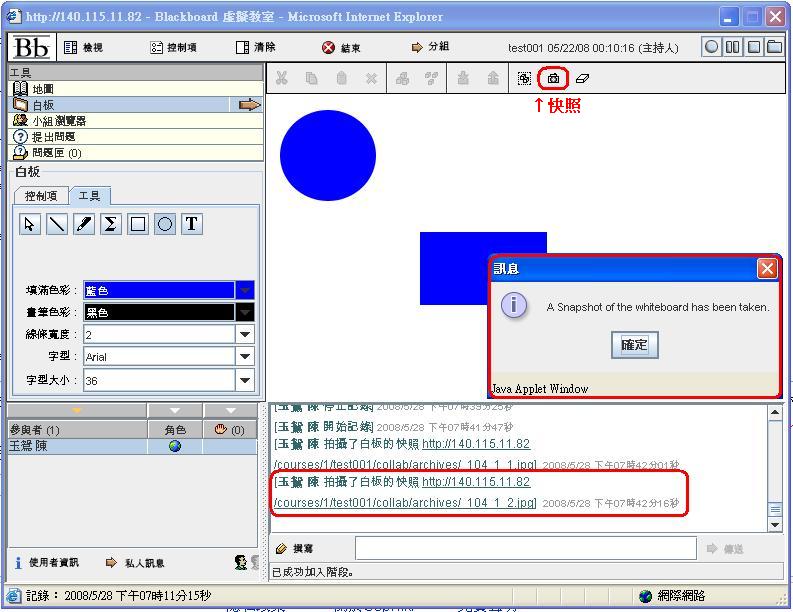Open the _104_1_2.jpg snapshot archive link

point(405,502)
